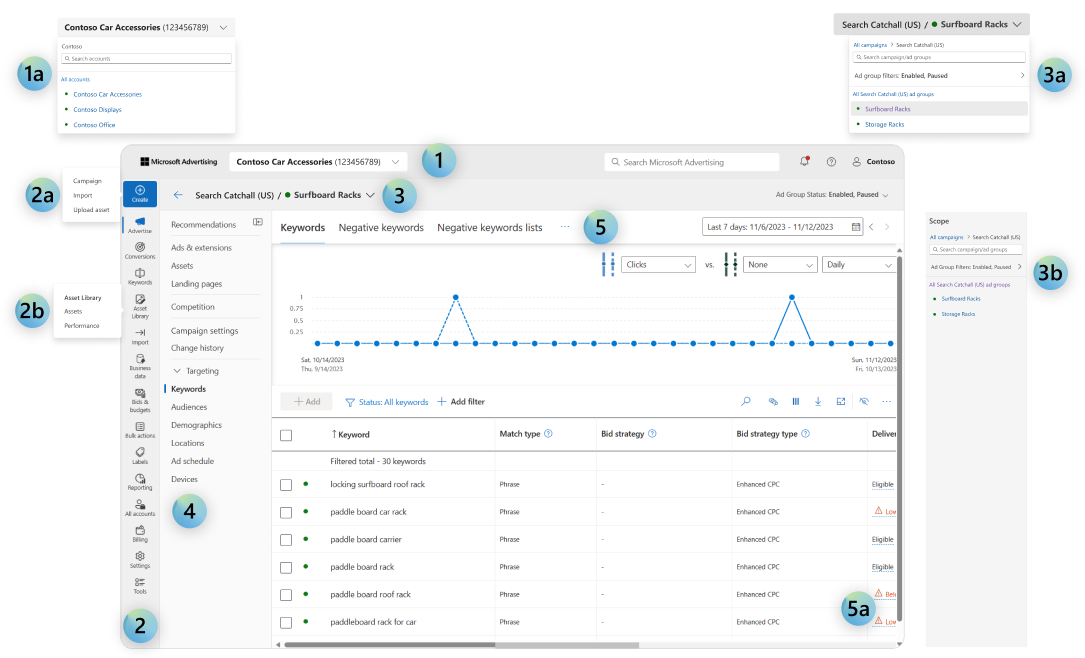Click the Search Microsoft Advertising field
The width and height of the screenshot is (1085, 658).
[x=692, y=162]
